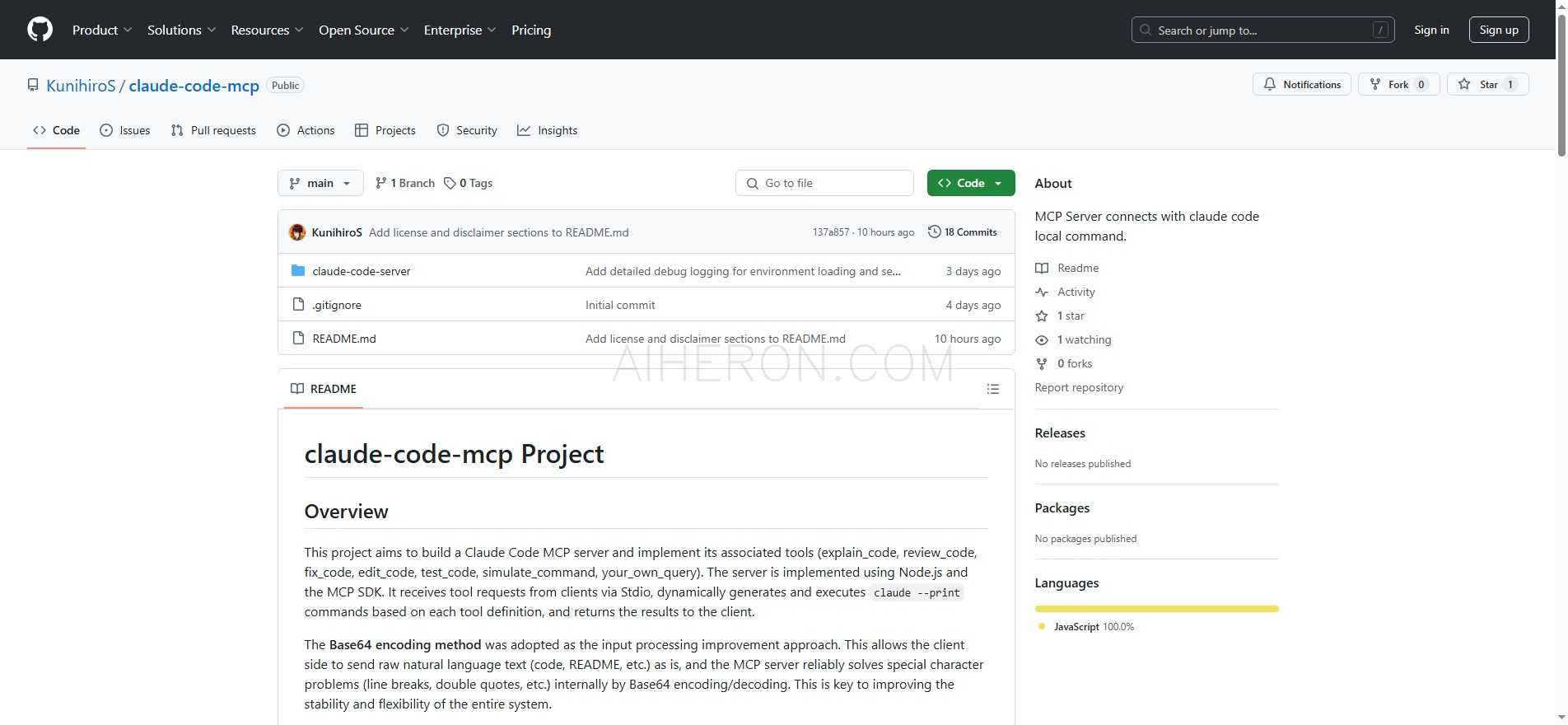Viewport: 1568px width, 725px height.
Task: Expand the Resources menu
Action: tap(268, 30)
